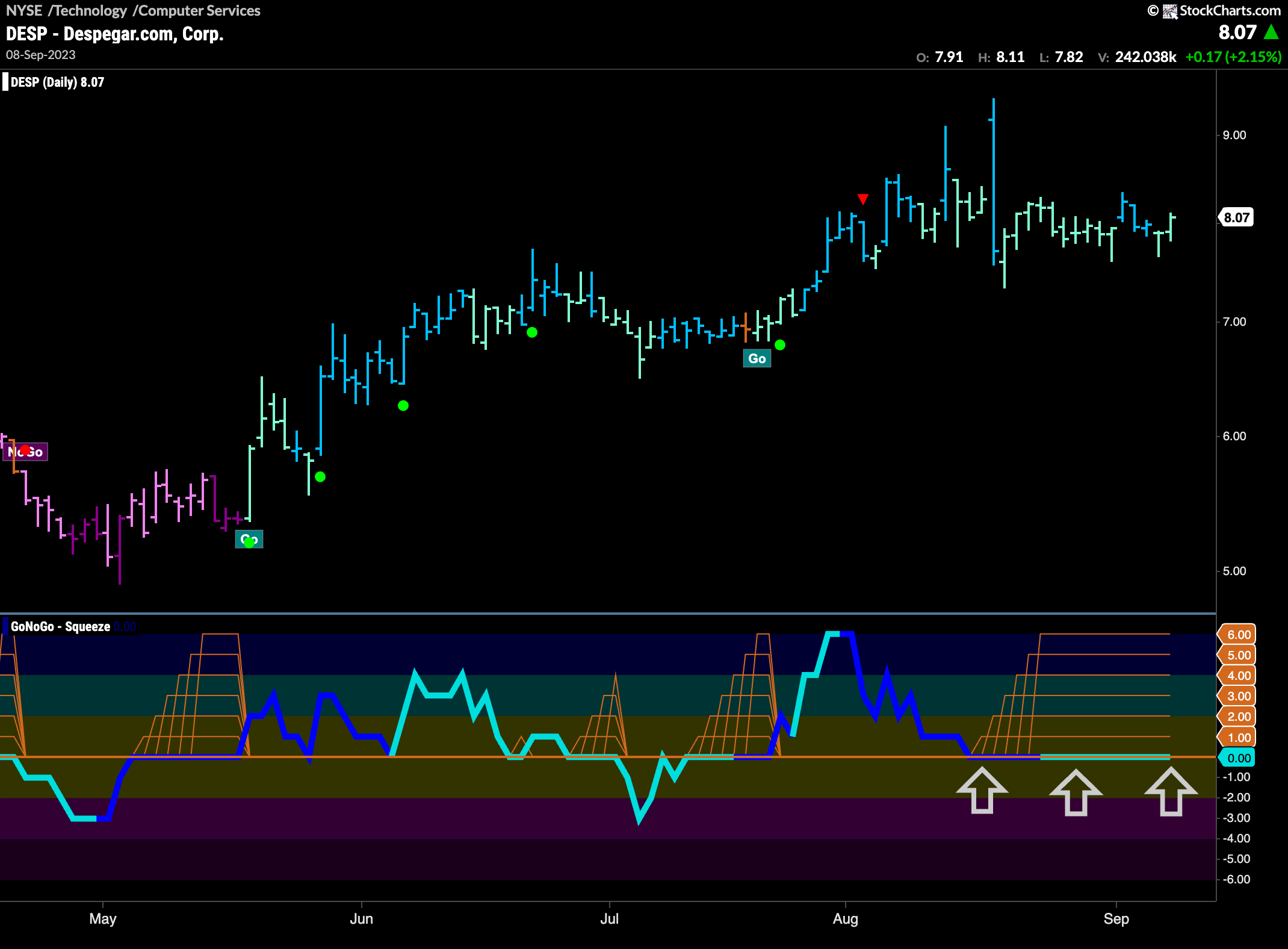Click the red down-triangle marker in August
Screen dimensions: 1288x949
tap(862, 199)
